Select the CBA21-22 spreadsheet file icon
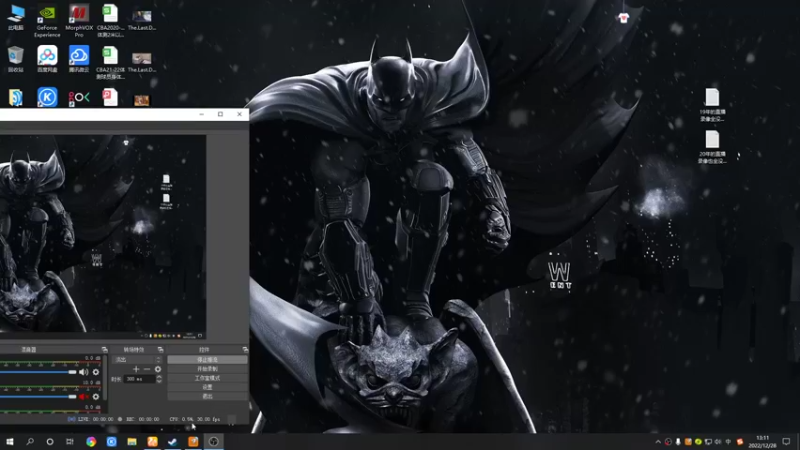 pos(110,62)
